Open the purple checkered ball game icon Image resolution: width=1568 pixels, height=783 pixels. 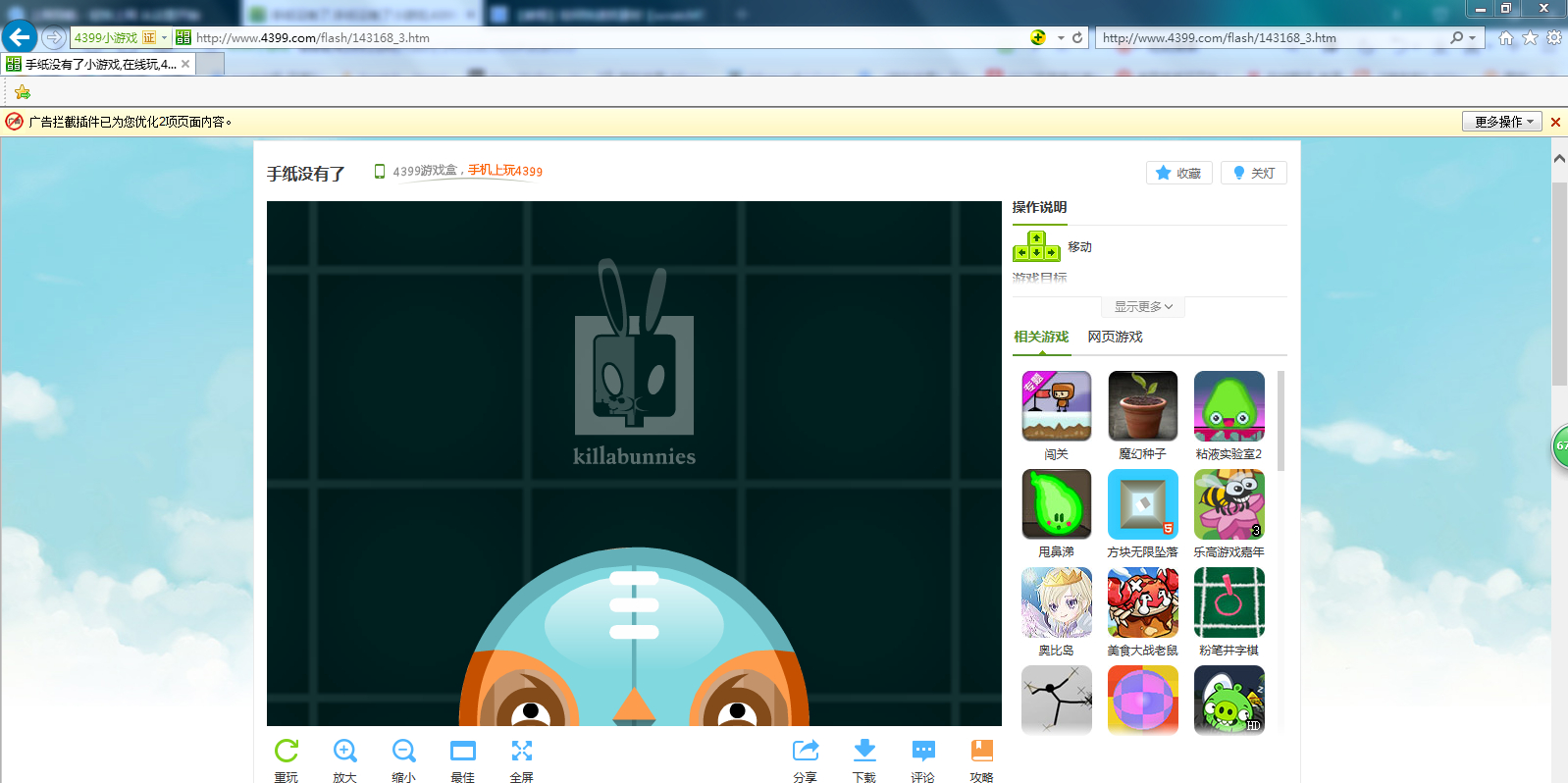tap(1143, 701)
